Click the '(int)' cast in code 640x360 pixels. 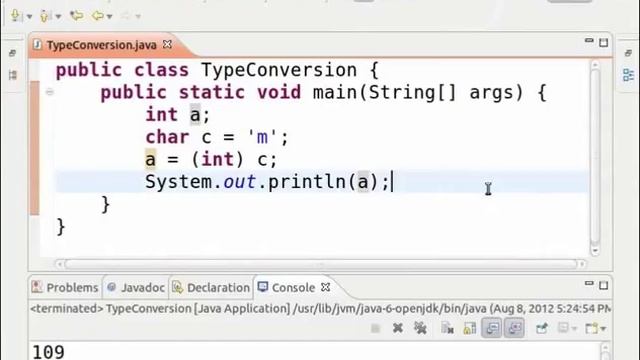[218, 159]
